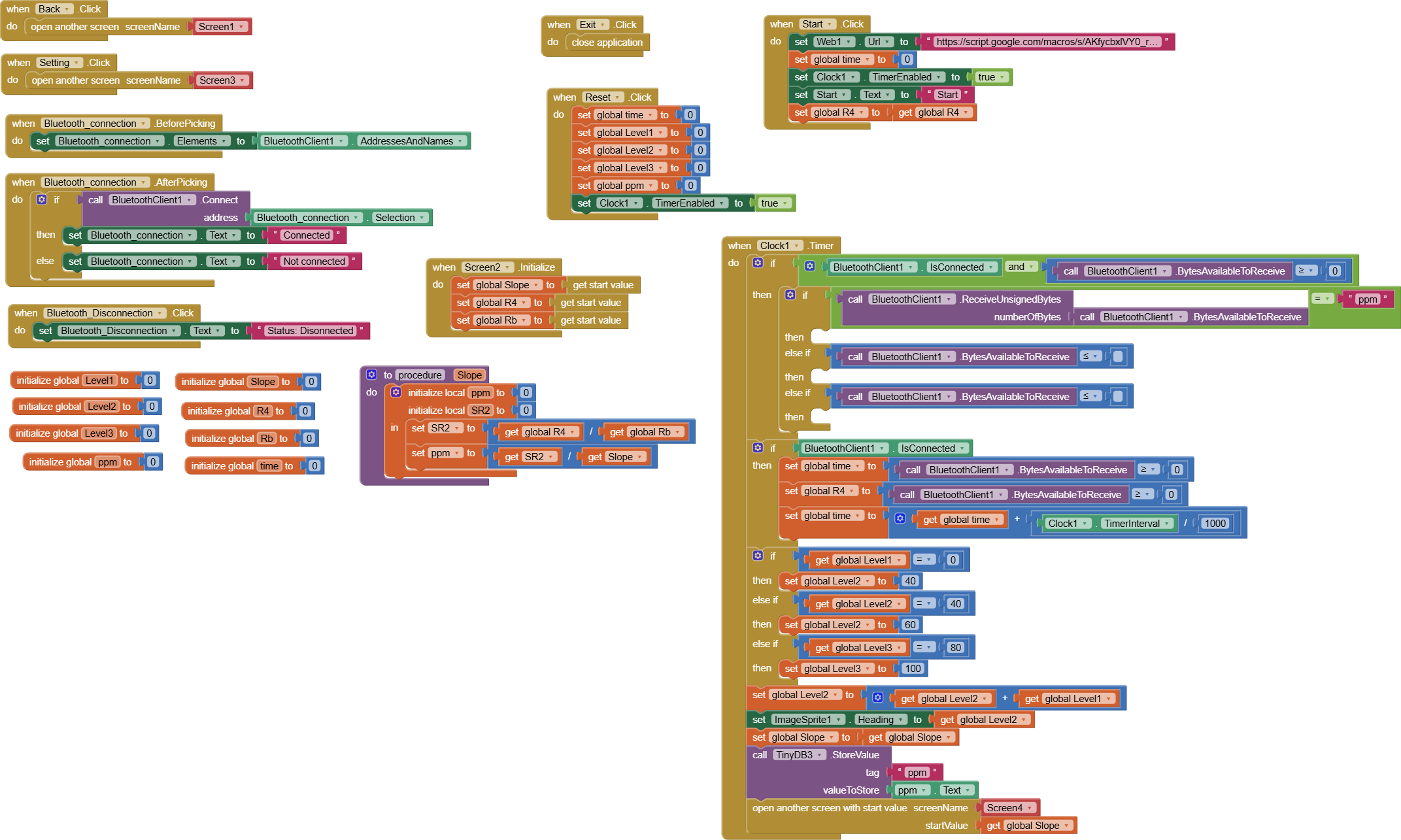The height and width of the screenshot is (840, 1401).
Task: Click the 1000 number block
Action: point(1215,523)
